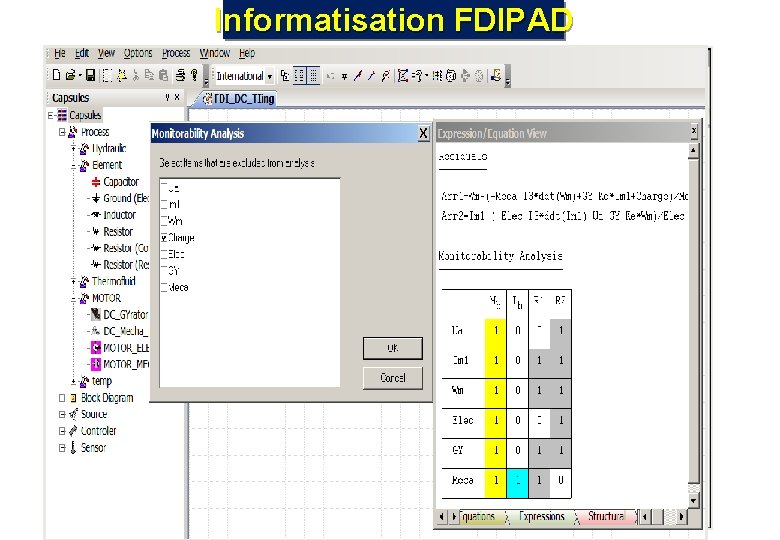Screen dimensions: 780x540
Task: Switch to the Structural tab
Action: 606,517
